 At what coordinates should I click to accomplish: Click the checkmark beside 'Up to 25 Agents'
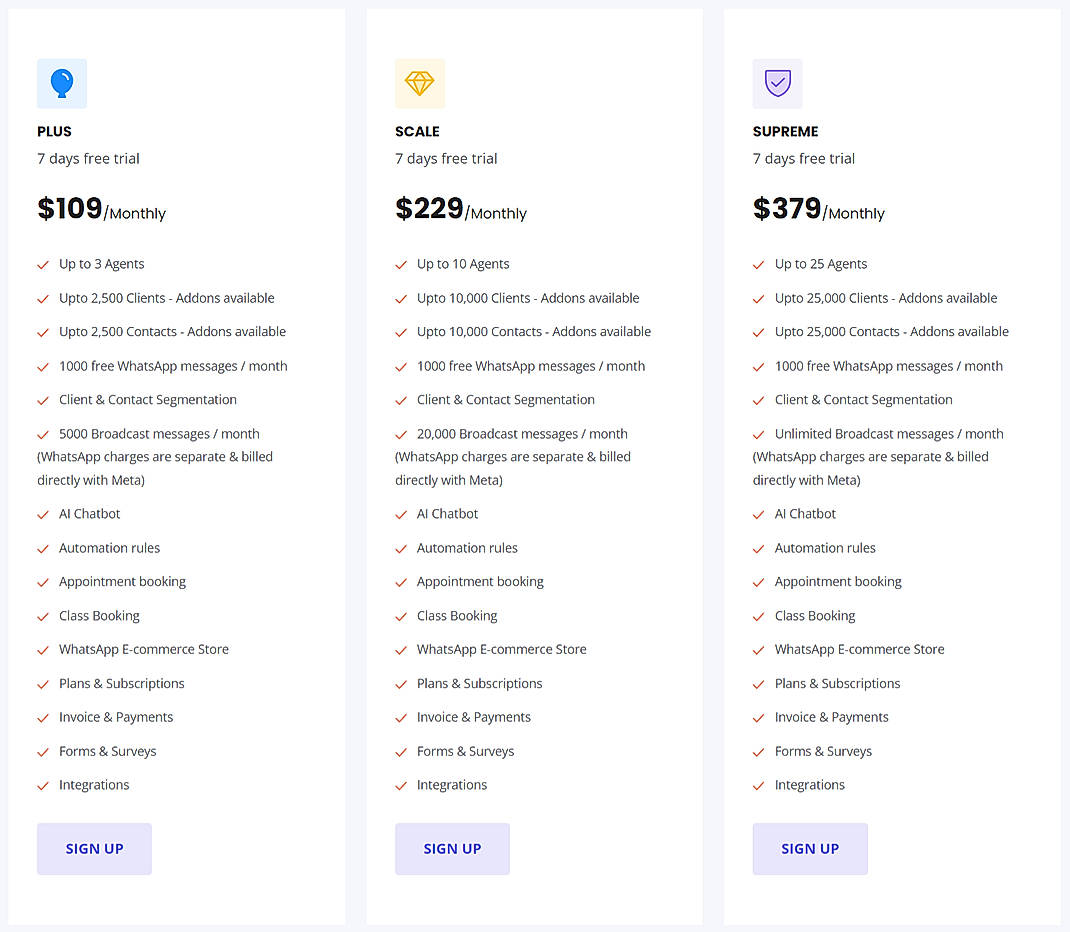757,264
